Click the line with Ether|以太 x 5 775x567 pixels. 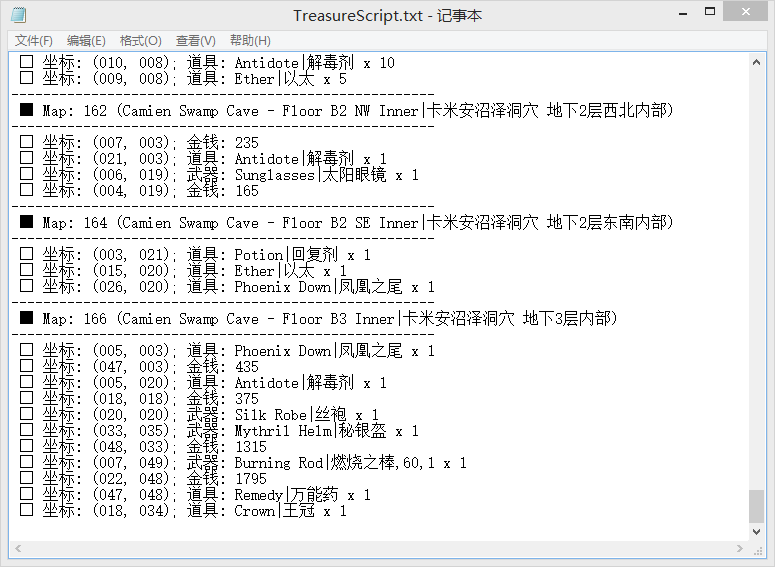tap(183, 79)
